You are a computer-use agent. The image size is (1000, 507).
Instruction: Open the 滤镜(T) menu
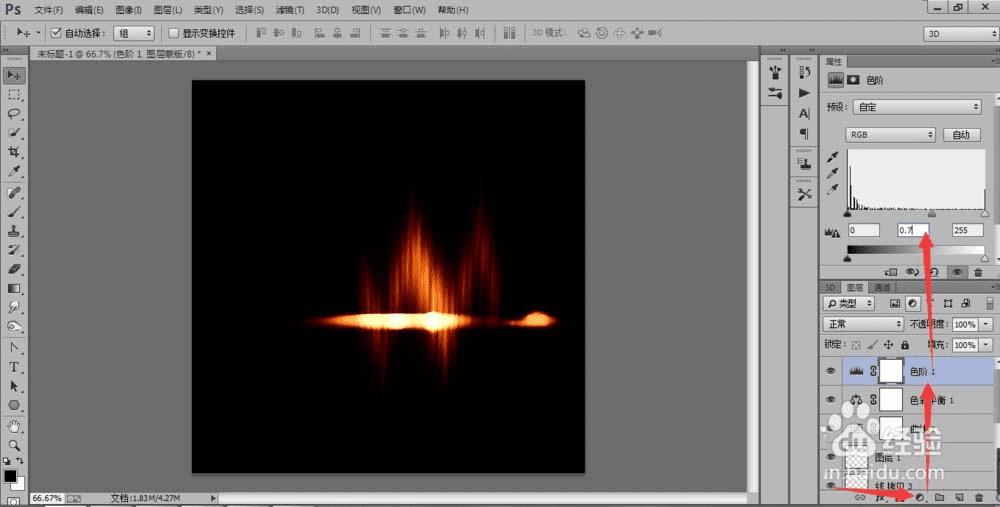tap(290, 10)
